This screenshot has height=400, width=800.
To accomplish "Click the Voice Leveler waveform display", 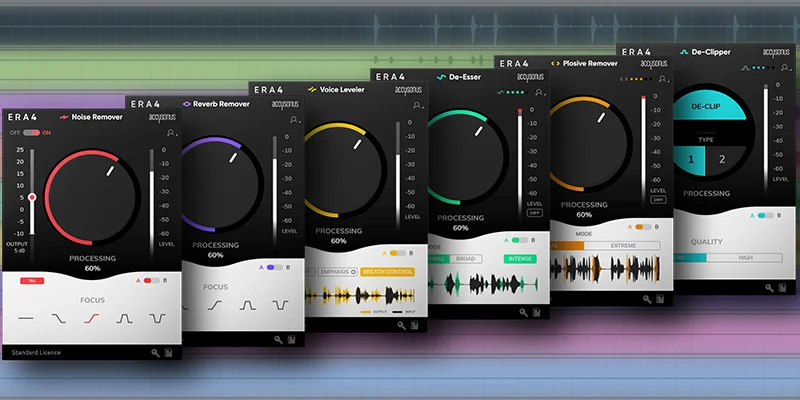I will coord(360,295).
